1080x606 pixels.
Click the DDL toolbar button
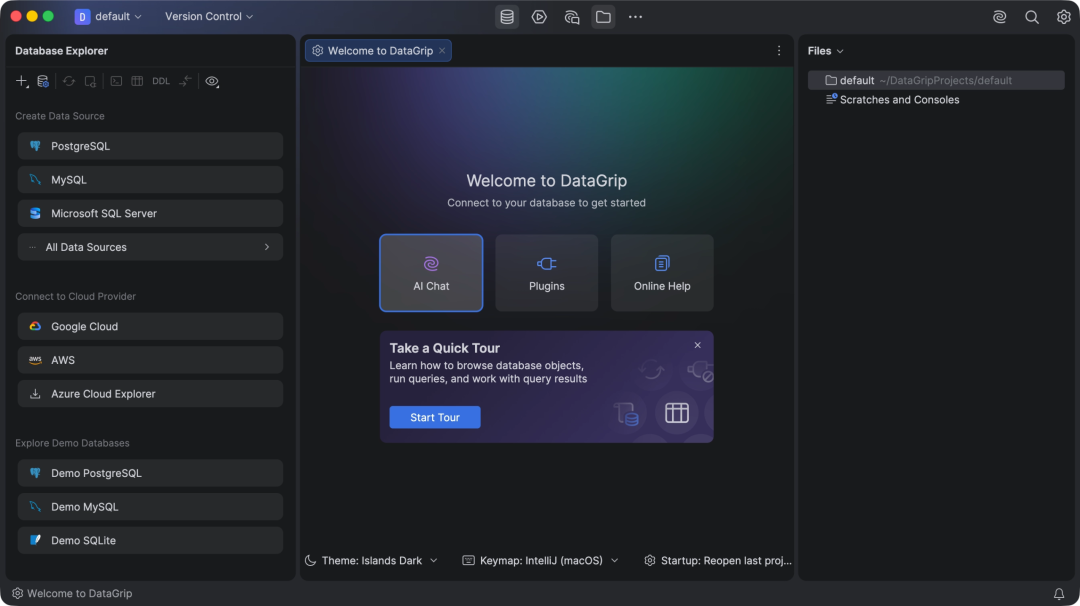click(161, 81)
